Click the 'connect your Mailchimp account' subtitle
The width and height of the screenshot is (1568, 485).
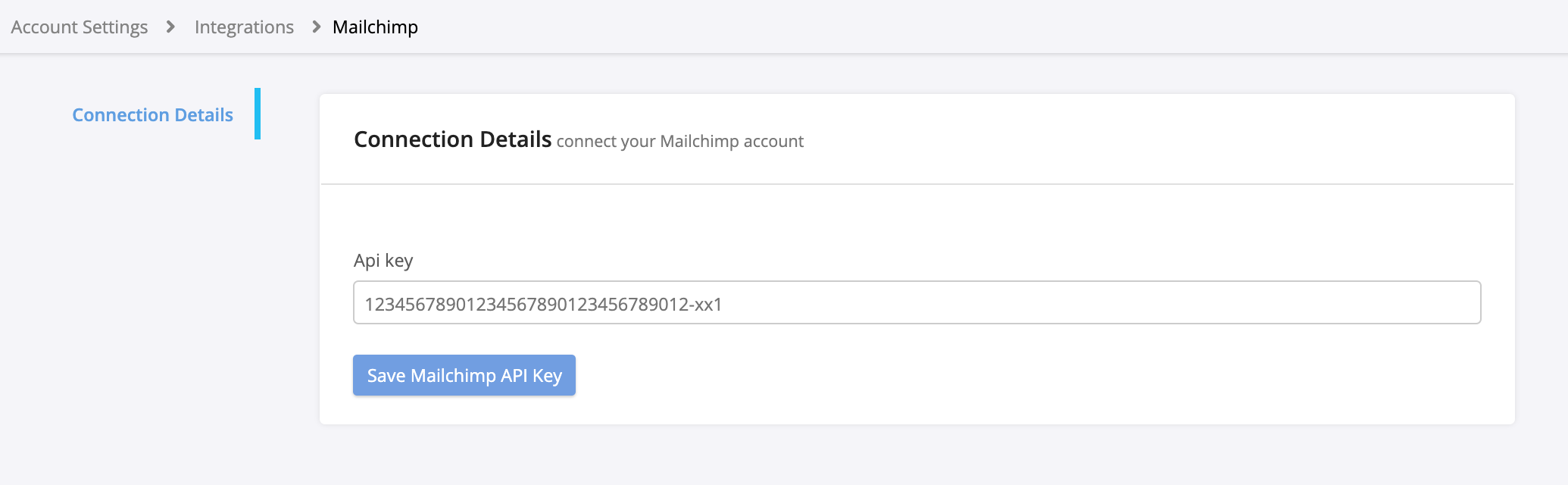point(679,142)
